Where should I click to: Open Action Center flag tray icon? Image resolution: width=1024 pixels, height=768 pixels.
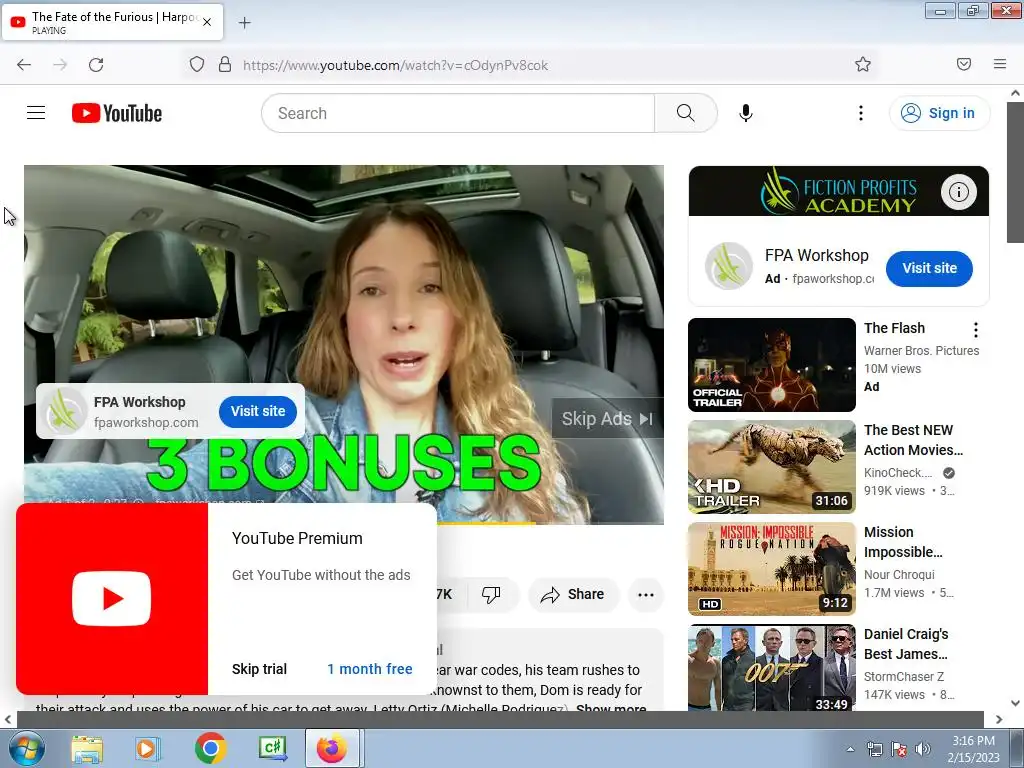(899, 749)
